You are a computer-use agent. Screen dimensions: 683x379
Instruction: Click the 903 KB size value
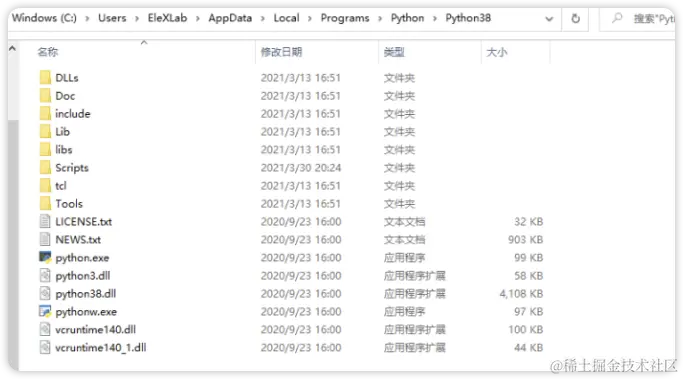pyautogui.click(x=525, y=240)
